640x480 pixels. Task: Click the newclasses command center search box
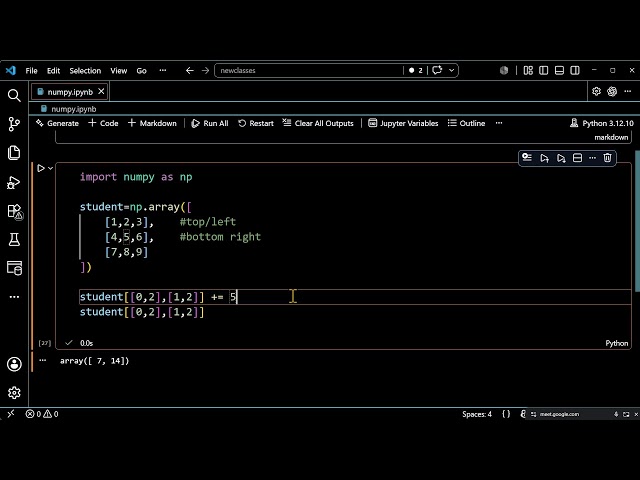tap(309, 70)
